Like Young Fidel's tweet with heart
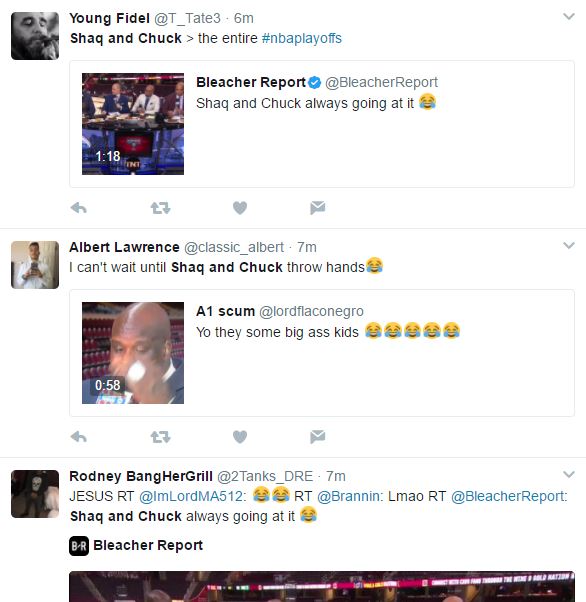Image resolution: width=586 pixels, height=602 pixels. [x=240, y=208]
